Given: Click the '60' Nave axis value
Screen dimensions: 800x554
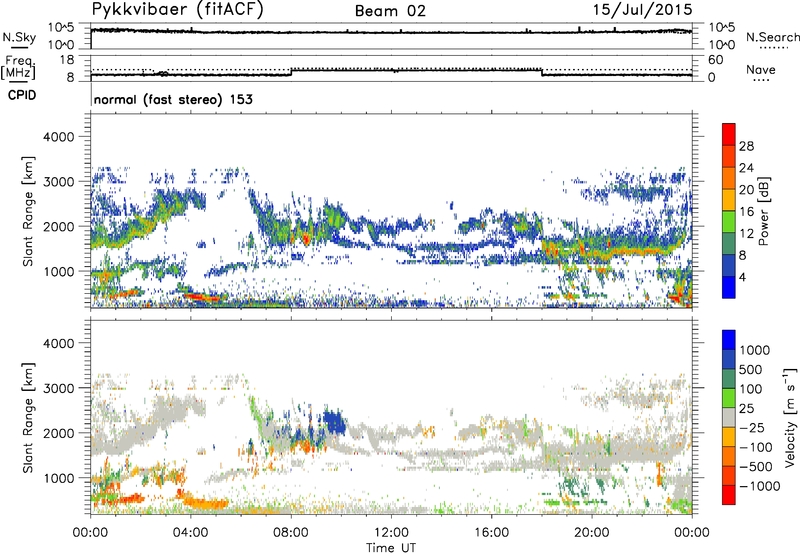Looking at the screenshot, I should click(715, 60).
